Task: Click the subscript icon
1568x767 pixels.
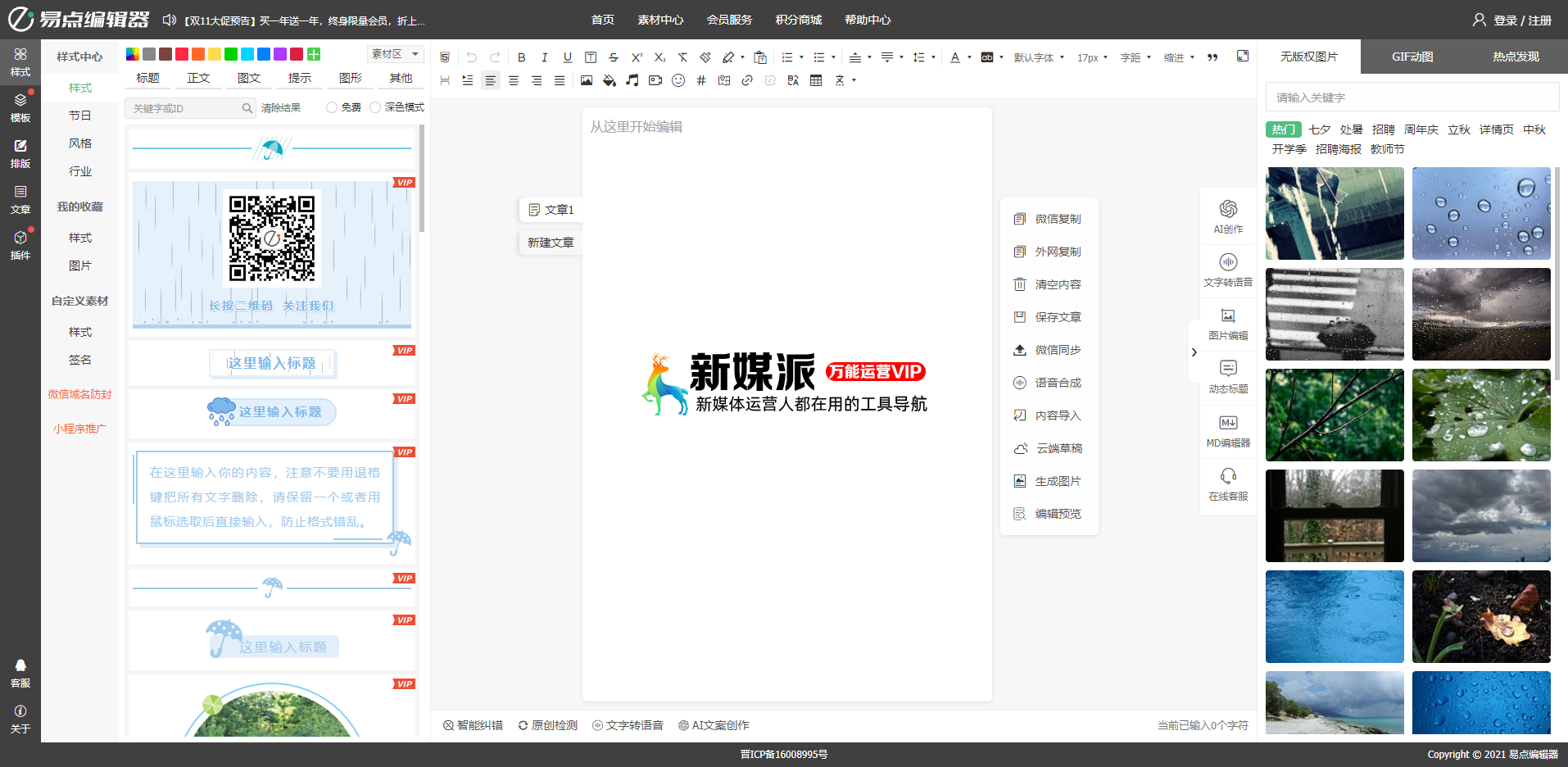Action: click(x=659, y=57)
